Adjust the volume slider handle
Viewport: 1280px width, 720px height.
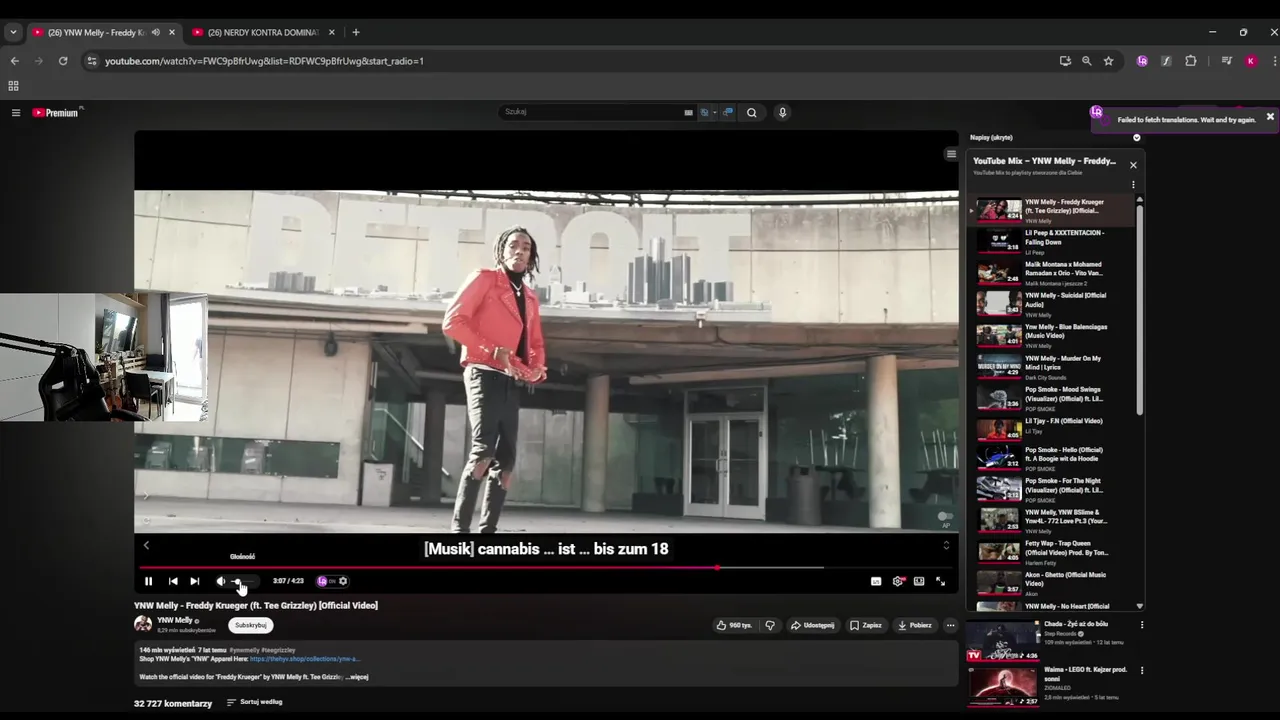pos(237,581)
